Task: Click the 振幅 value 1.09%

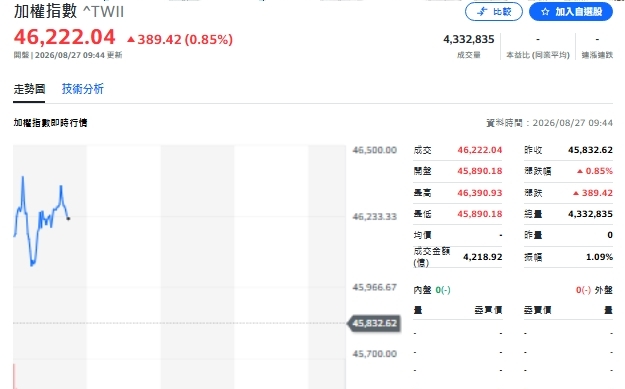Action: tap(599, 257)
